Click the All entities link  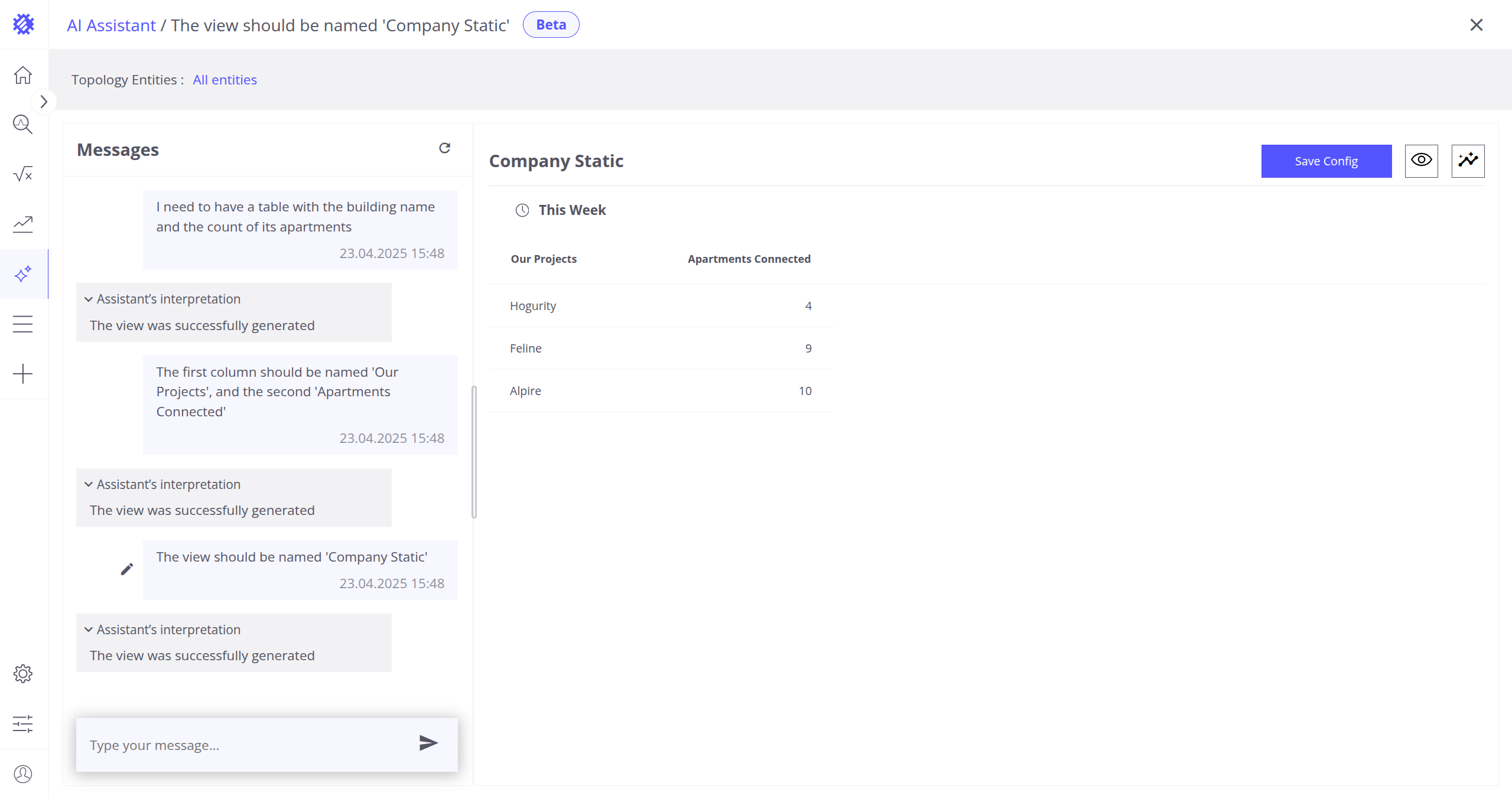click(225, 80)
